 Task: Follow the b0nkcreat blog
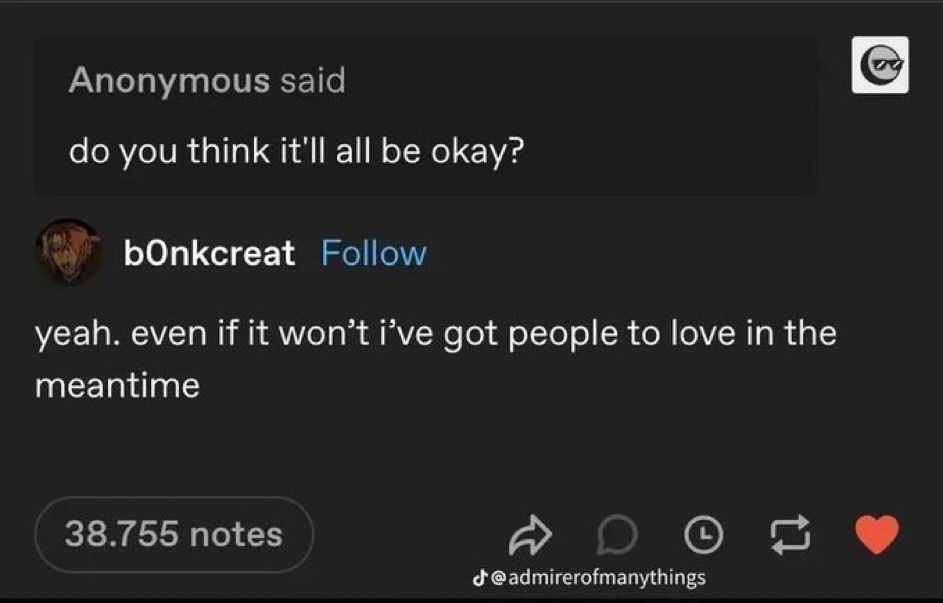click(x=373, y=253)
